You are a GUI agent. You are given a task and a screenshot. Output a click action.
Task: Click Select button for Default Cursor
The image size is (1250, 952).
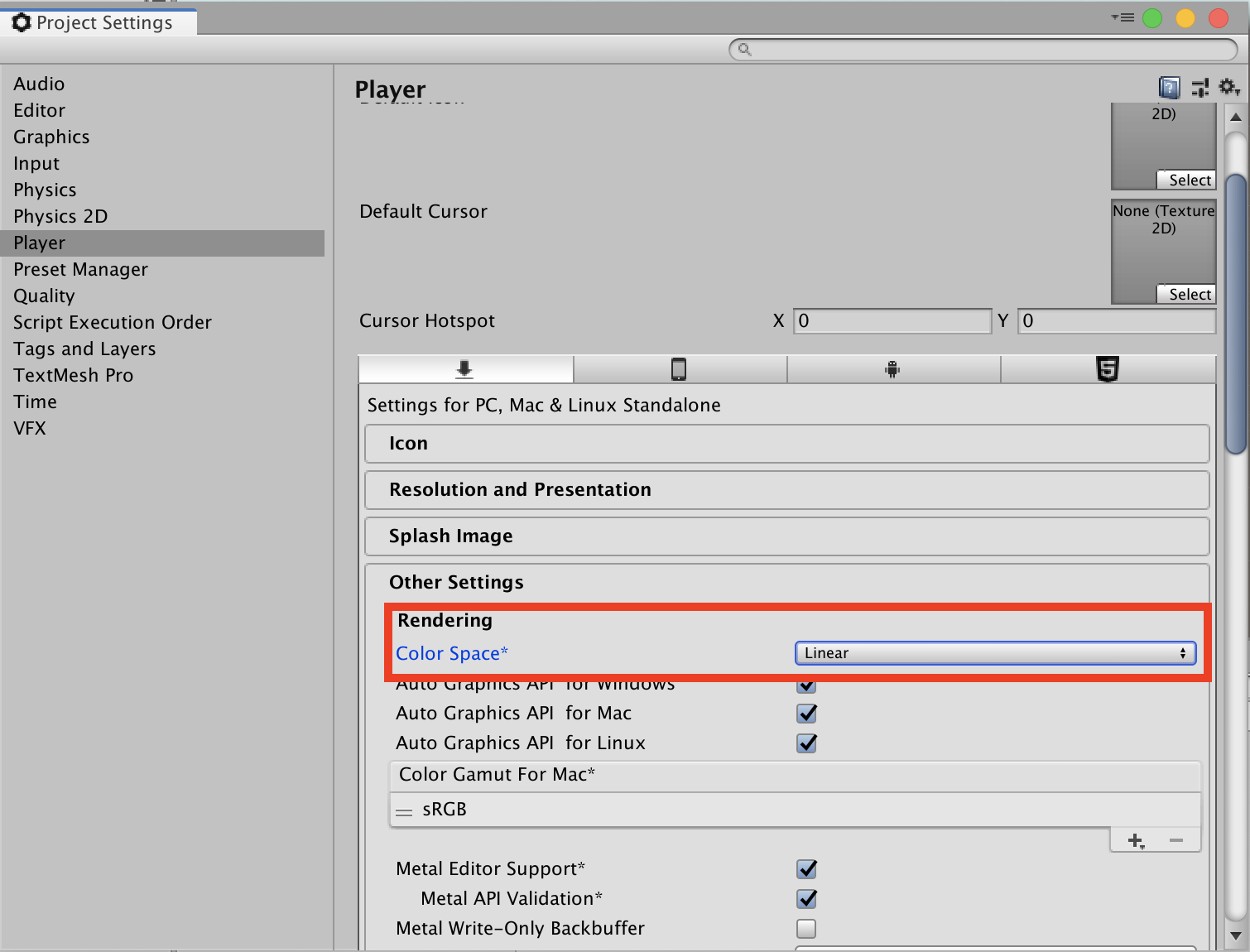tap(1189, 295)
